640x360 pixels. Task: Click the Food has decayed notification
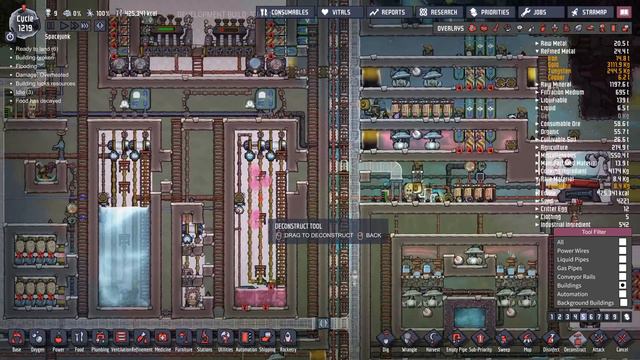(x=38, y=101)
